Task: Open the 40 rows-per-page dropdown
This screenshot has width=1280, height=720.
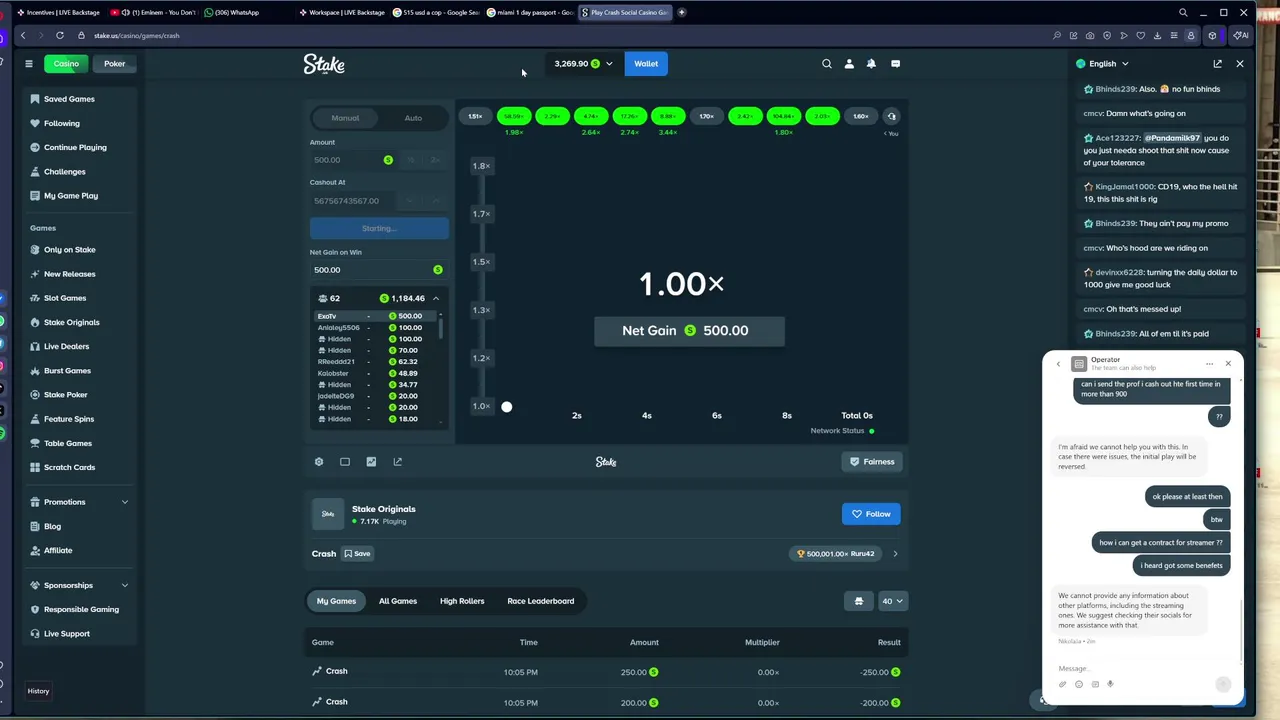Action: point(892,601)
